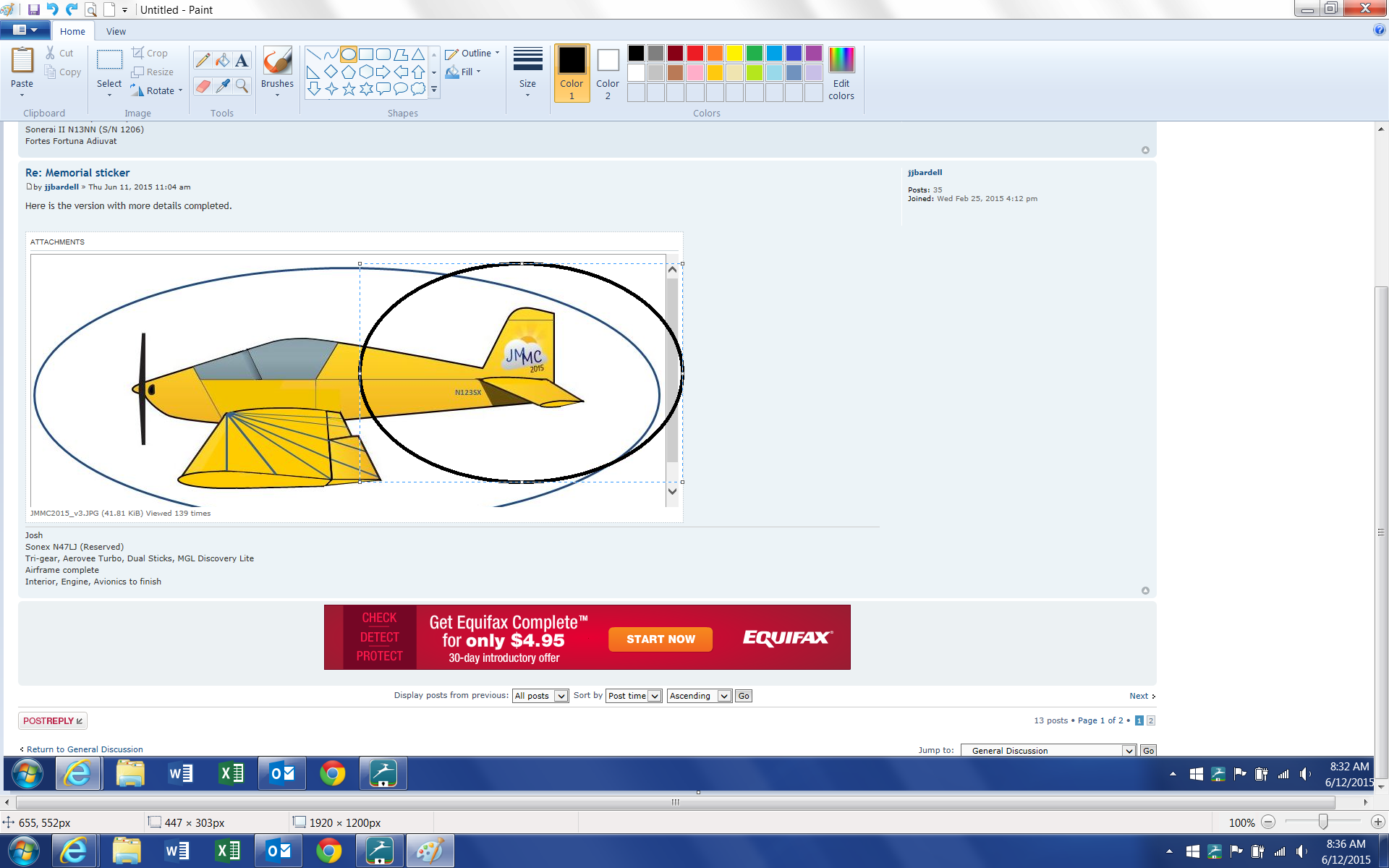Switch to the View ribbon tab
This screenshot has height=868, width=1389.
(116, 31)
